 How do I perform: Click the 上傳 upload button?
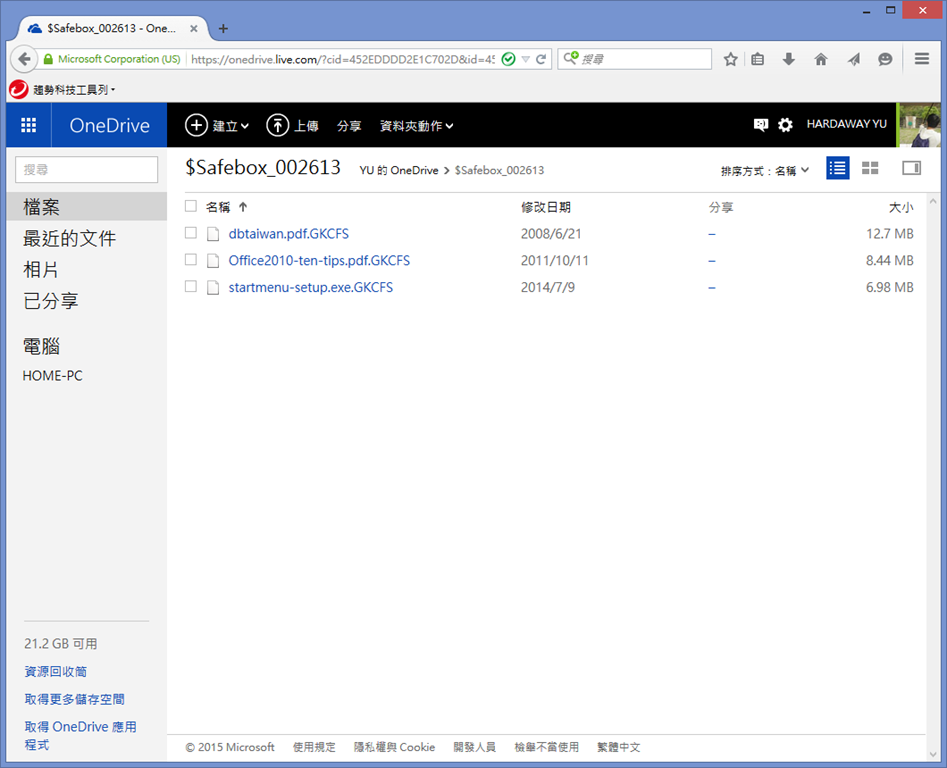[x=292, y=126]
